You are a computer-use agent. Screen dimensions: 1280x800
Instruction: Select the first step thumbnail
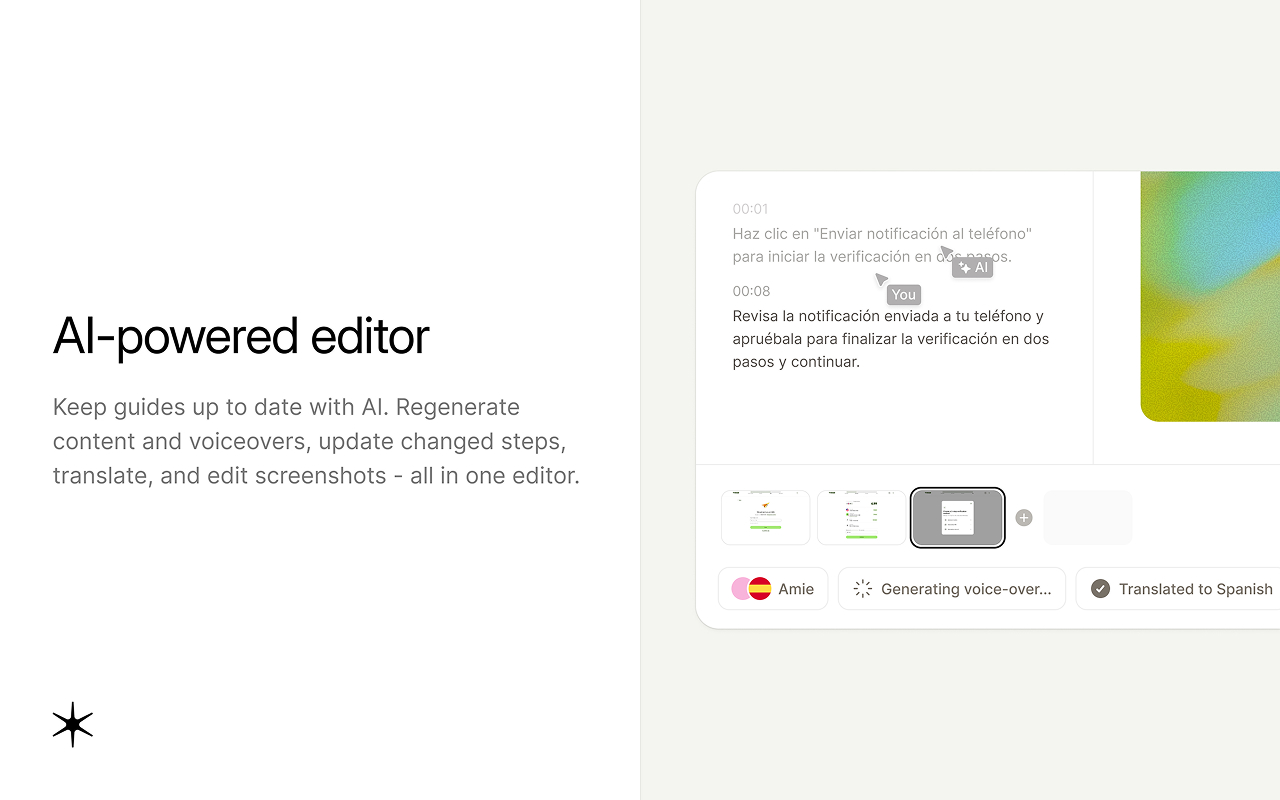click(766, 518)
